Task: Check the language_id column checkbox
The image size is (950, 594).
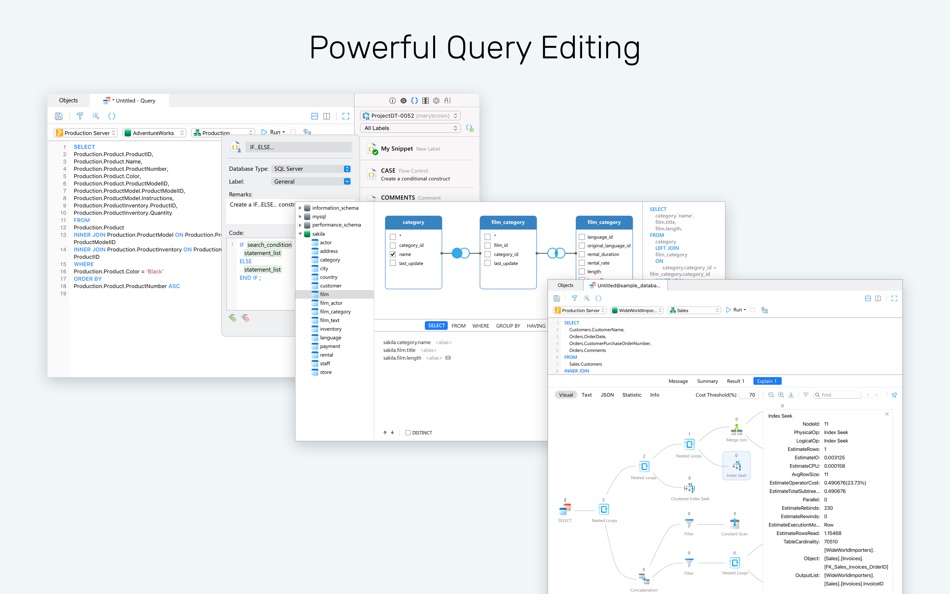Action: (x=582, y=237)
